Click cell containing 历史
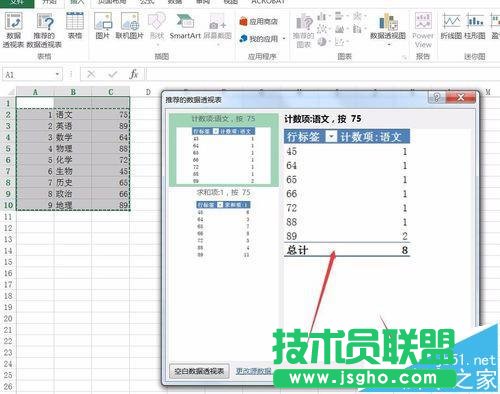 click(73, 183)
